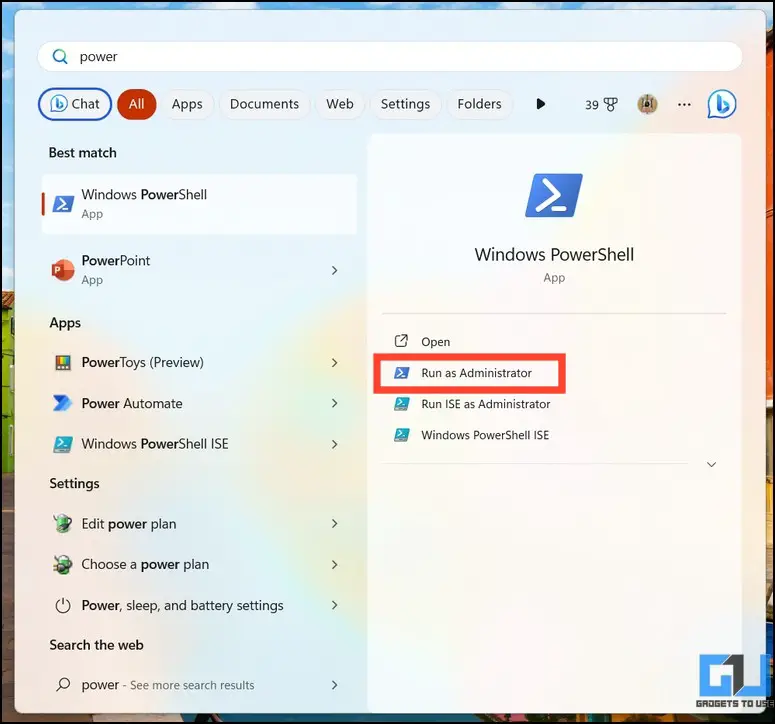The height and width of the screenshot is (724, 775).
Task: Open the three-dot more options menu
Action: point(684,104)
